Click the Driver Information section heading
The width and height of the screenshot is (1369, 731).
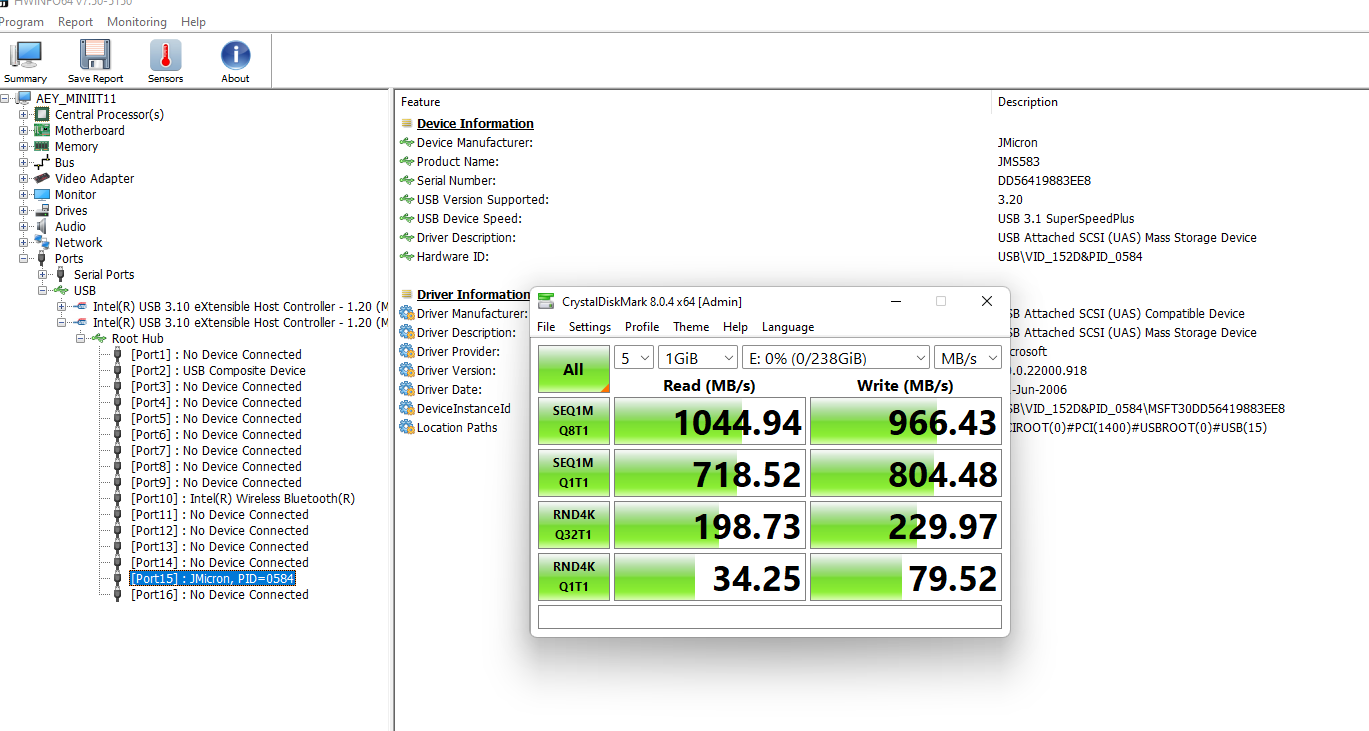(x=474, y=294)
